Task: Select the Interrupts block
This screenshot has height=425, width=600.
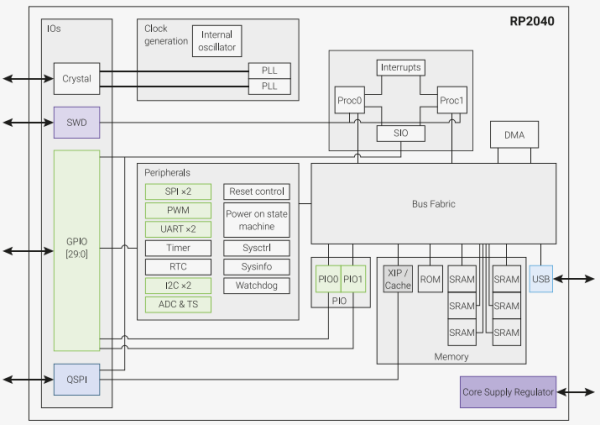Action: click(x=400, y=68)
